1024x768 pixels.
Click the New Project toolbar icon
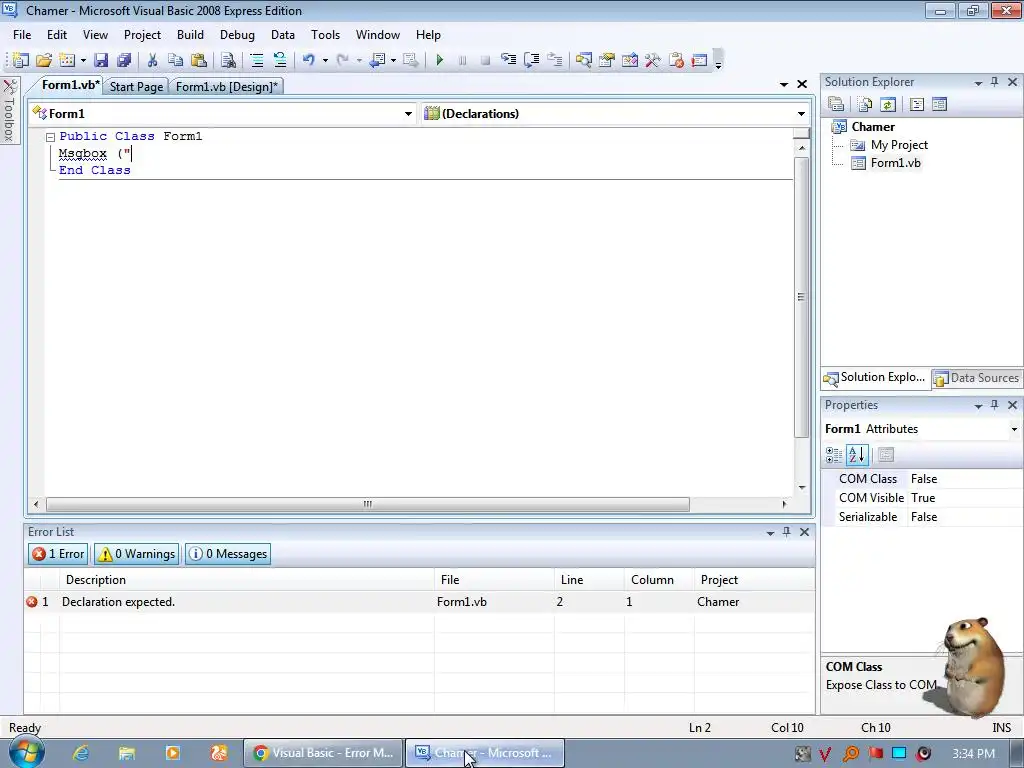pos(20,60)
